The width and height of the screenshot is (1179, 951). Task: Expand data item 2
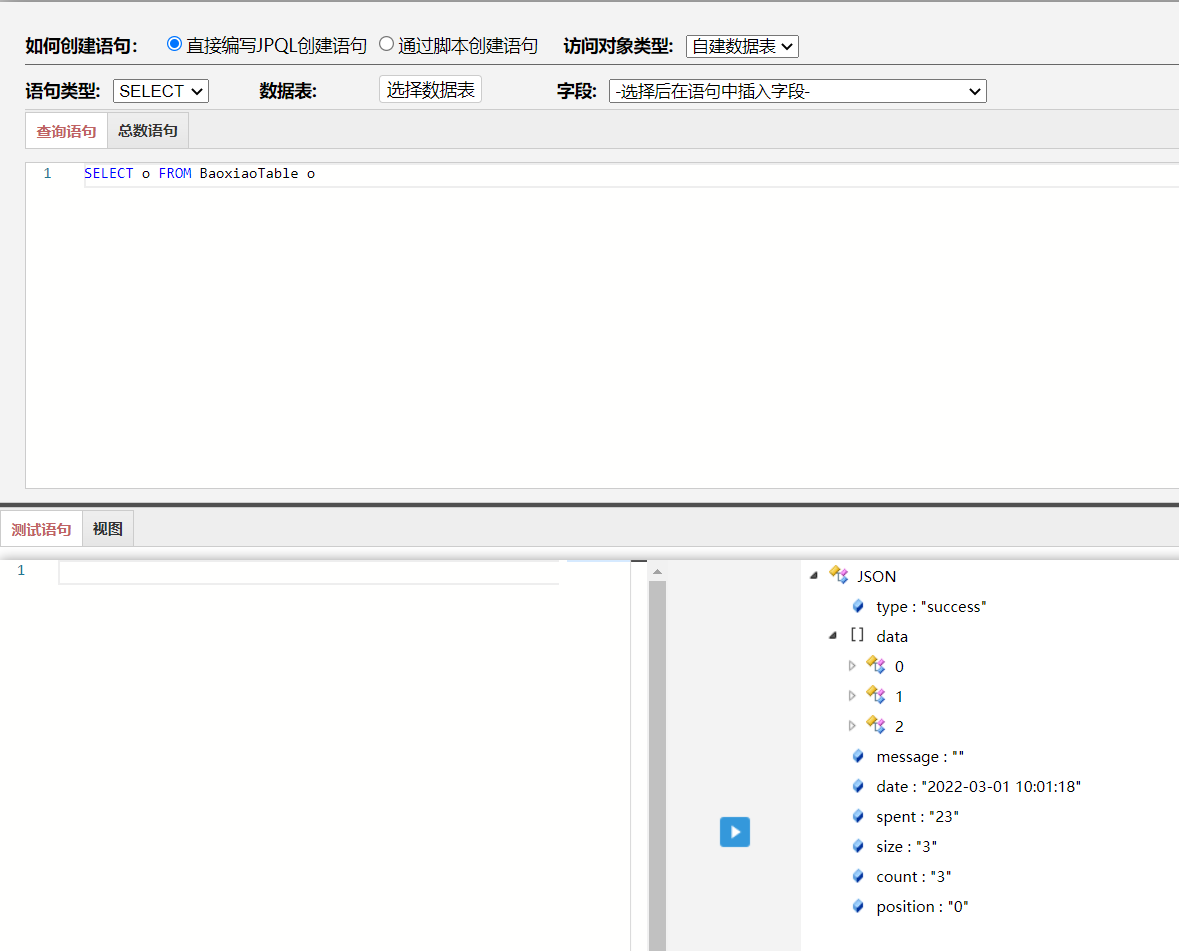852,726
